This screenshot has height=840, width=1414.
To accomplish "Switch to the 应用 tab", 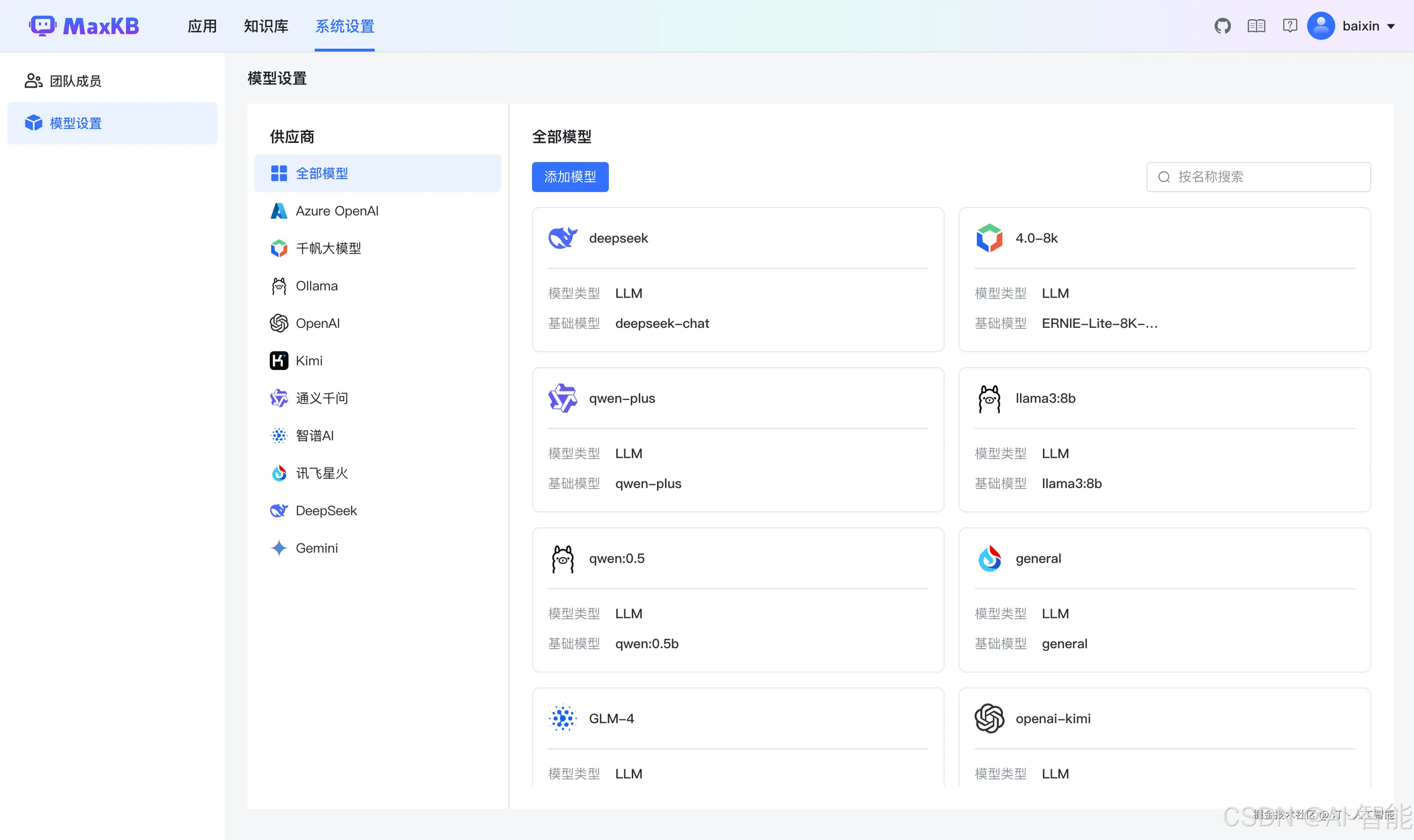I will 202,26.
